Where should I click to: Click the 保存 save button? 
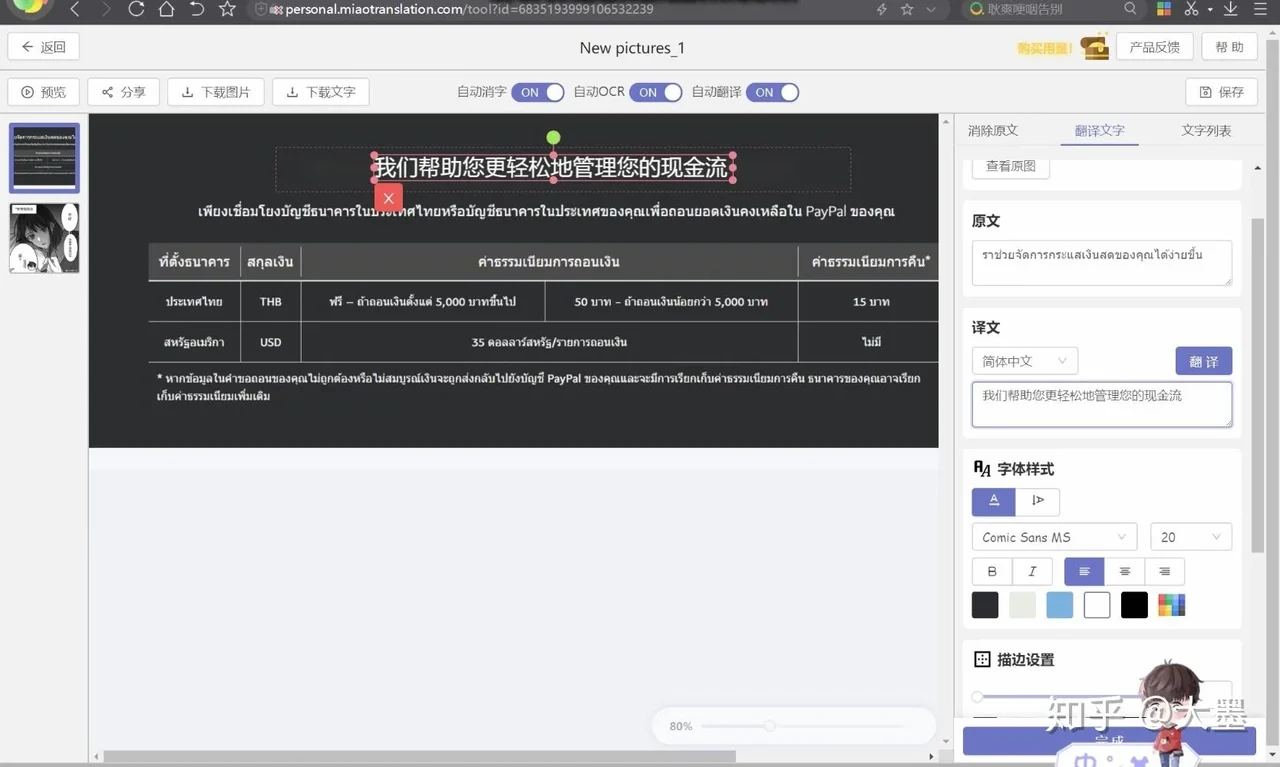coord(1221,92)
